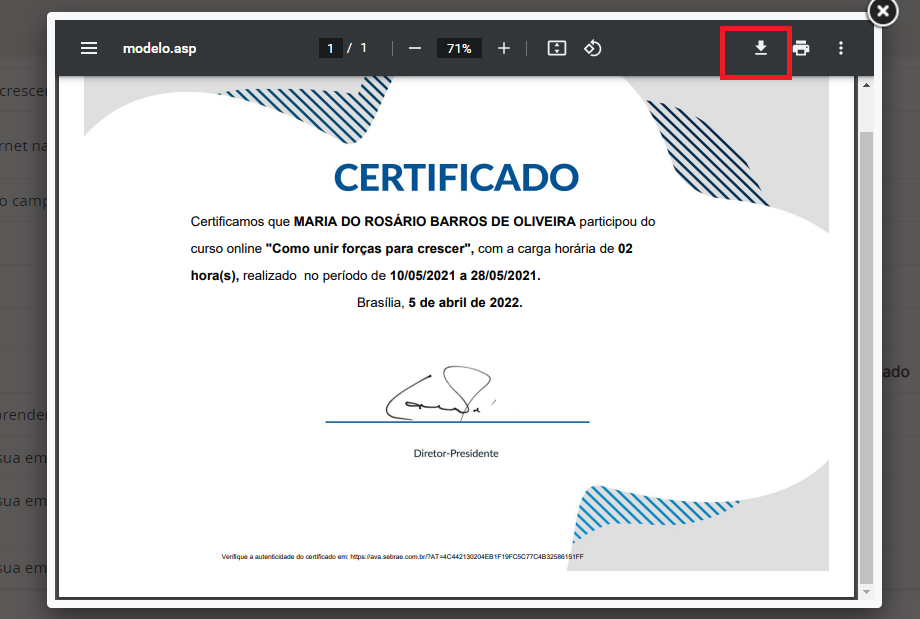Image resolution: width=920 pixels, height=619 pixels.
Task: Click the Diretor-Presidente signature
Action: 440,395
